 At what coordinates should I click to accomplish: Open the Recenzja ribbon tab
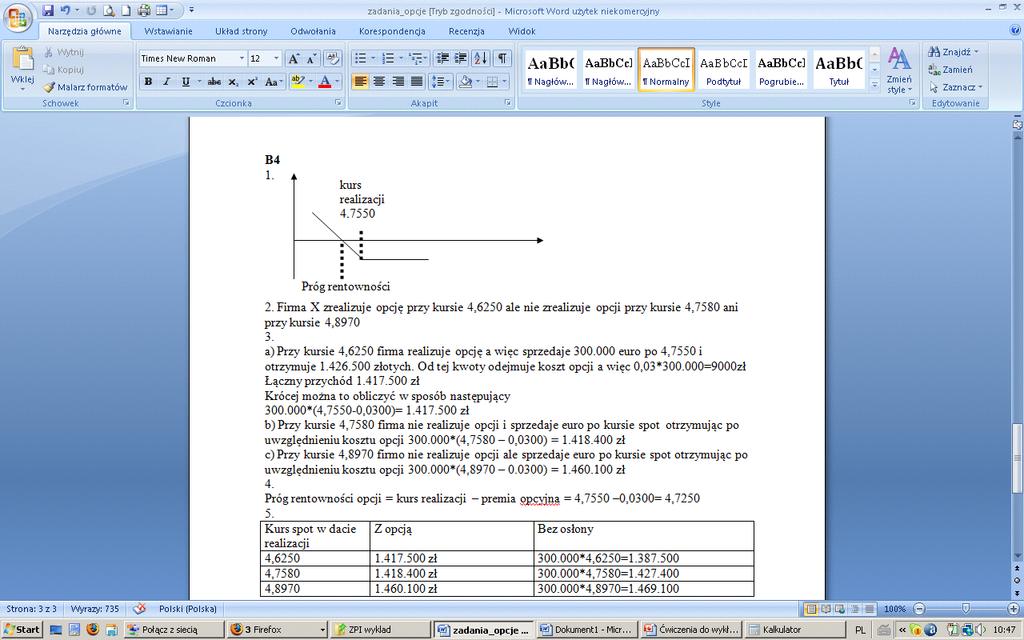466,31
